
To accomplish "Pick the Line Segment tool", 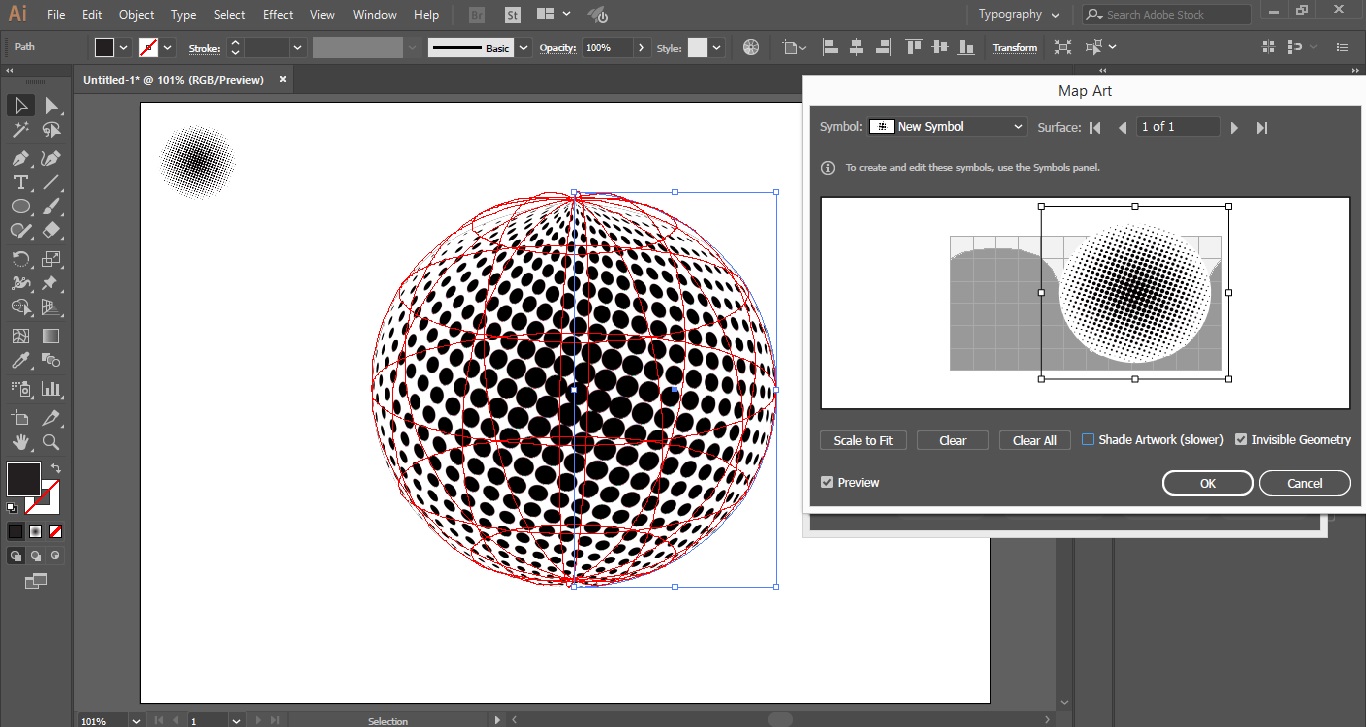I will coord(51,182).
